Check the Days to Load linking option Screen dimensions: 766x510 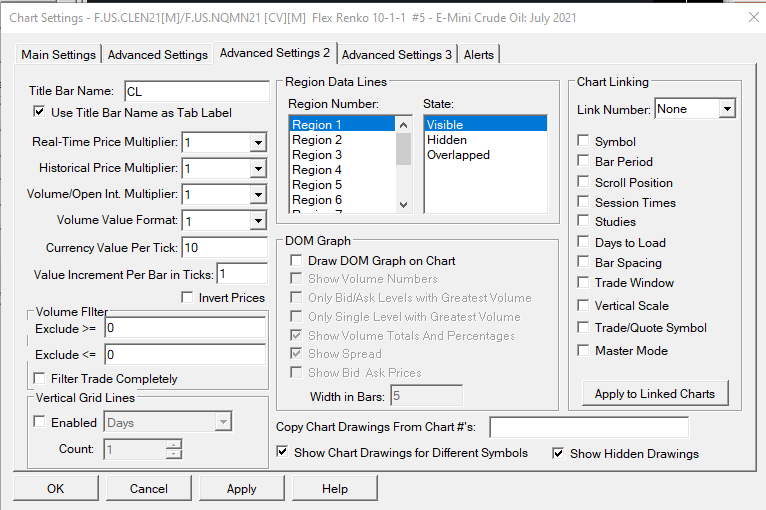coord(583,242)
